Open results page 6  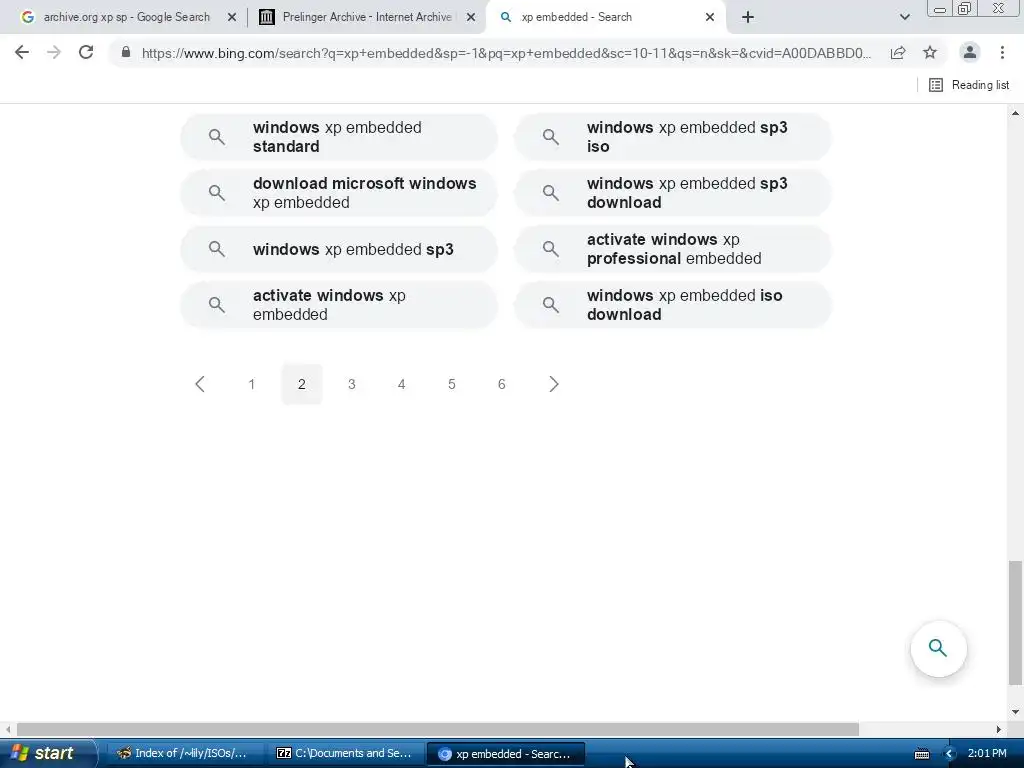502,384
